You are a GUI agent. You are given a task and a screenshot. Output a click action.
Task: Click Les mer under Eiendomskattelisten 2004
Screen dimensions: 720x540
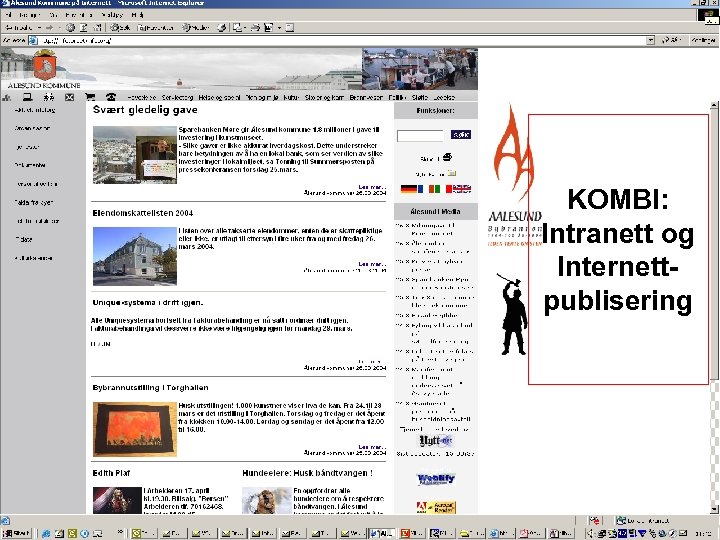tap(372, 264)
